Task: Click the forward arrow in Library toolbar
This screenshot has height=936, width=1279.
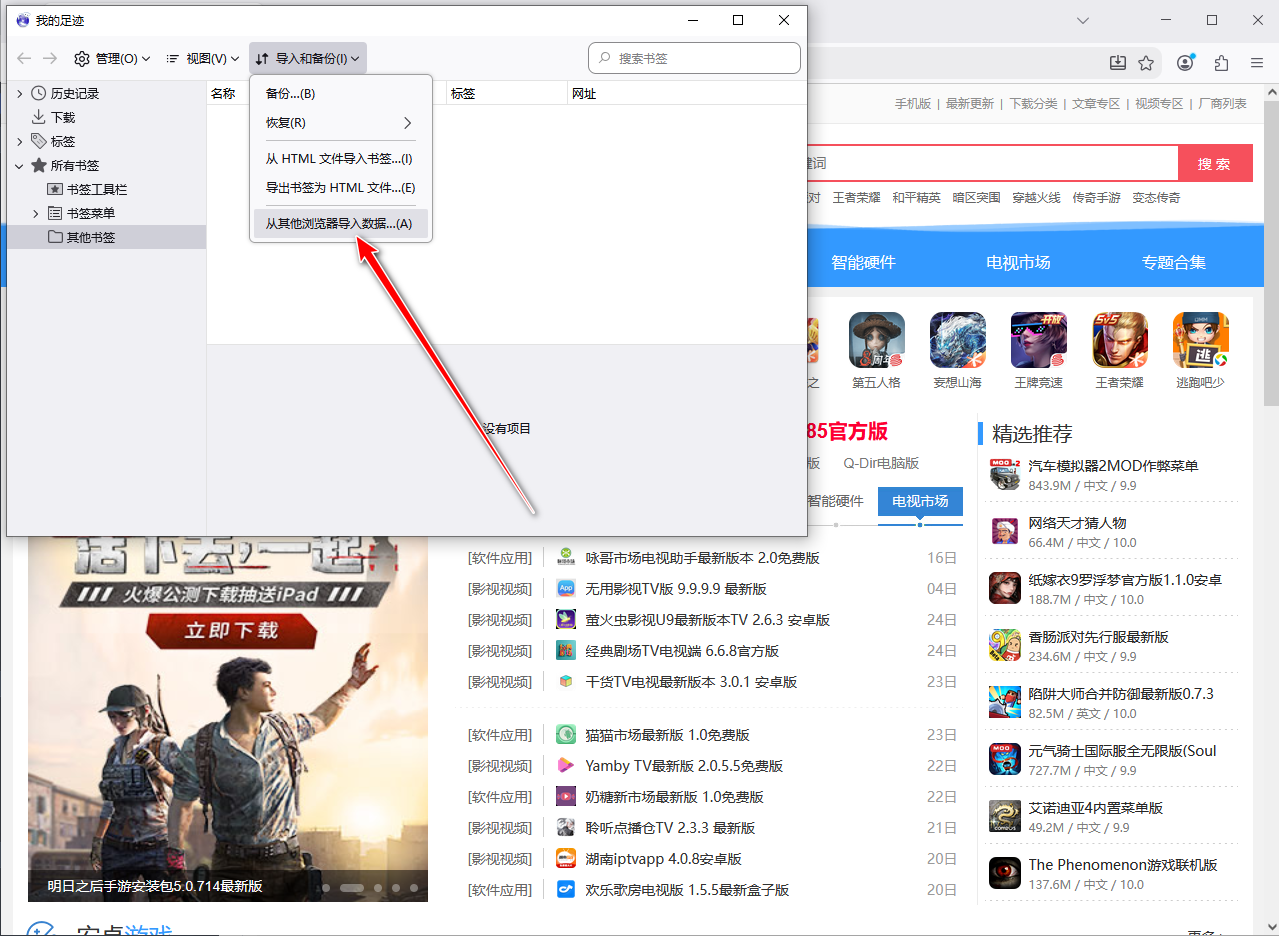Action: pyautogui.click(x=50, y=59)
